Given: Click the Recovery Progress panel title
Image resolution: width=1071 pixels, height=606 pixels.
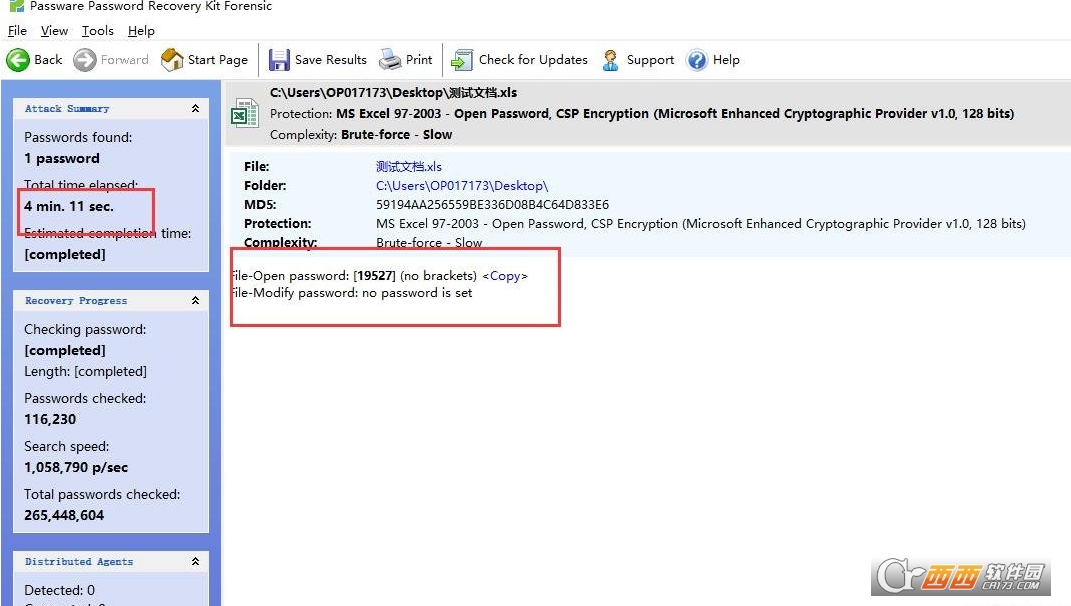Looking at the screenshot, I should [76, 301].
